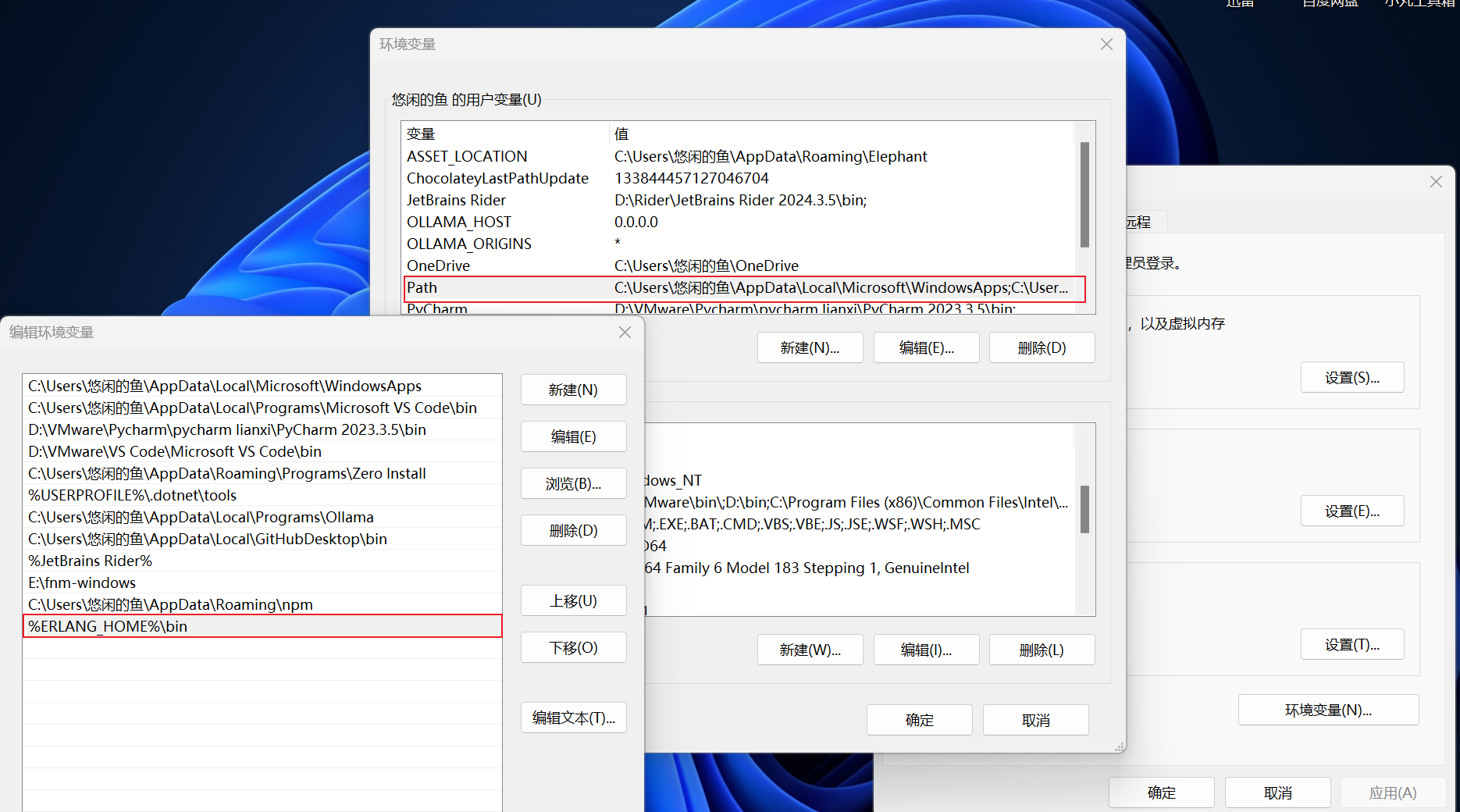Click the 值 column header

click(841, 134)
